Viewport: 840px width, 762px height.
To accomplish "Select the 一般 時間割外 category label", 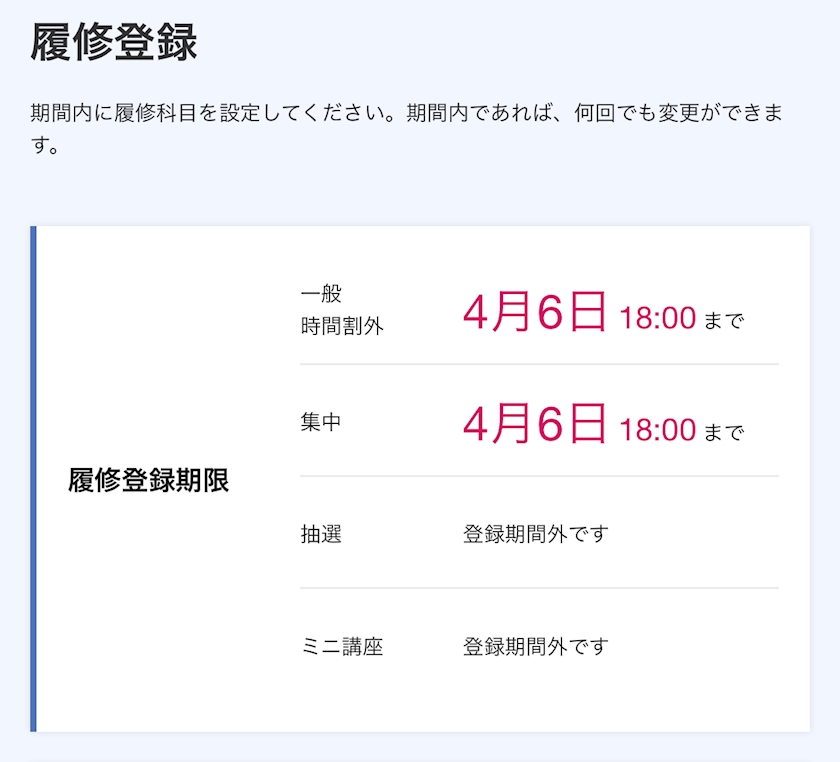I will [x=342, y=310].
